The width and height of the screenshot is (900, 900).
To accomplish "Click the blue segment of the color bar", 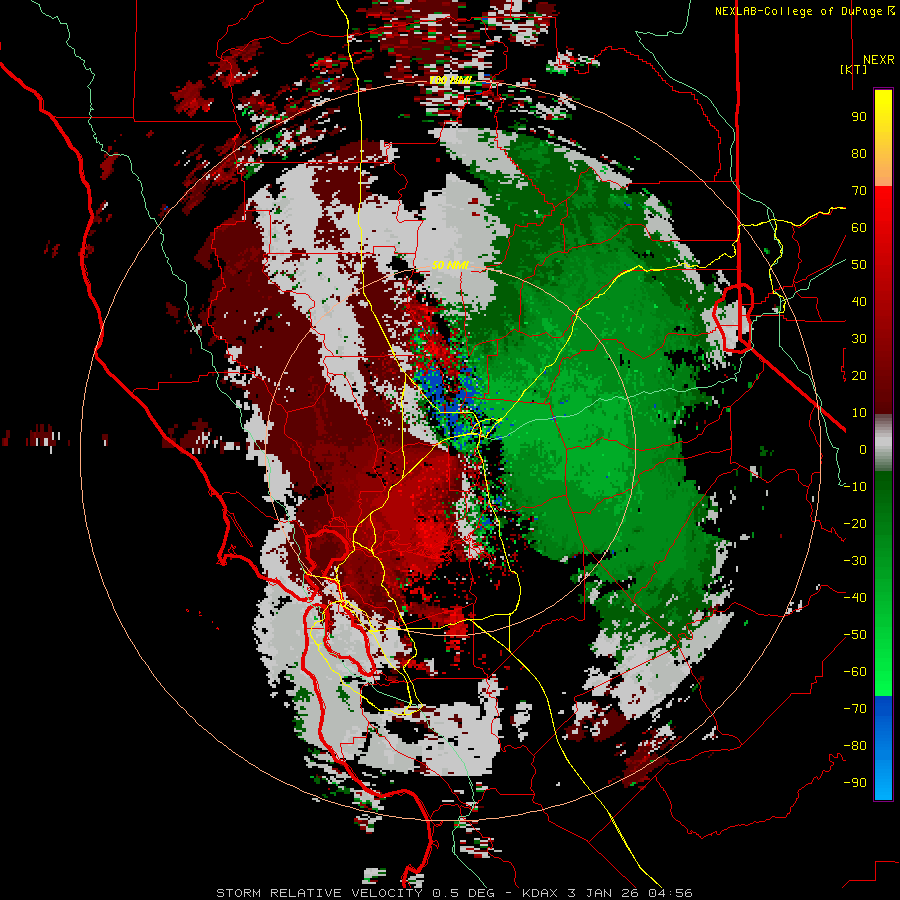I will [883, 748].
